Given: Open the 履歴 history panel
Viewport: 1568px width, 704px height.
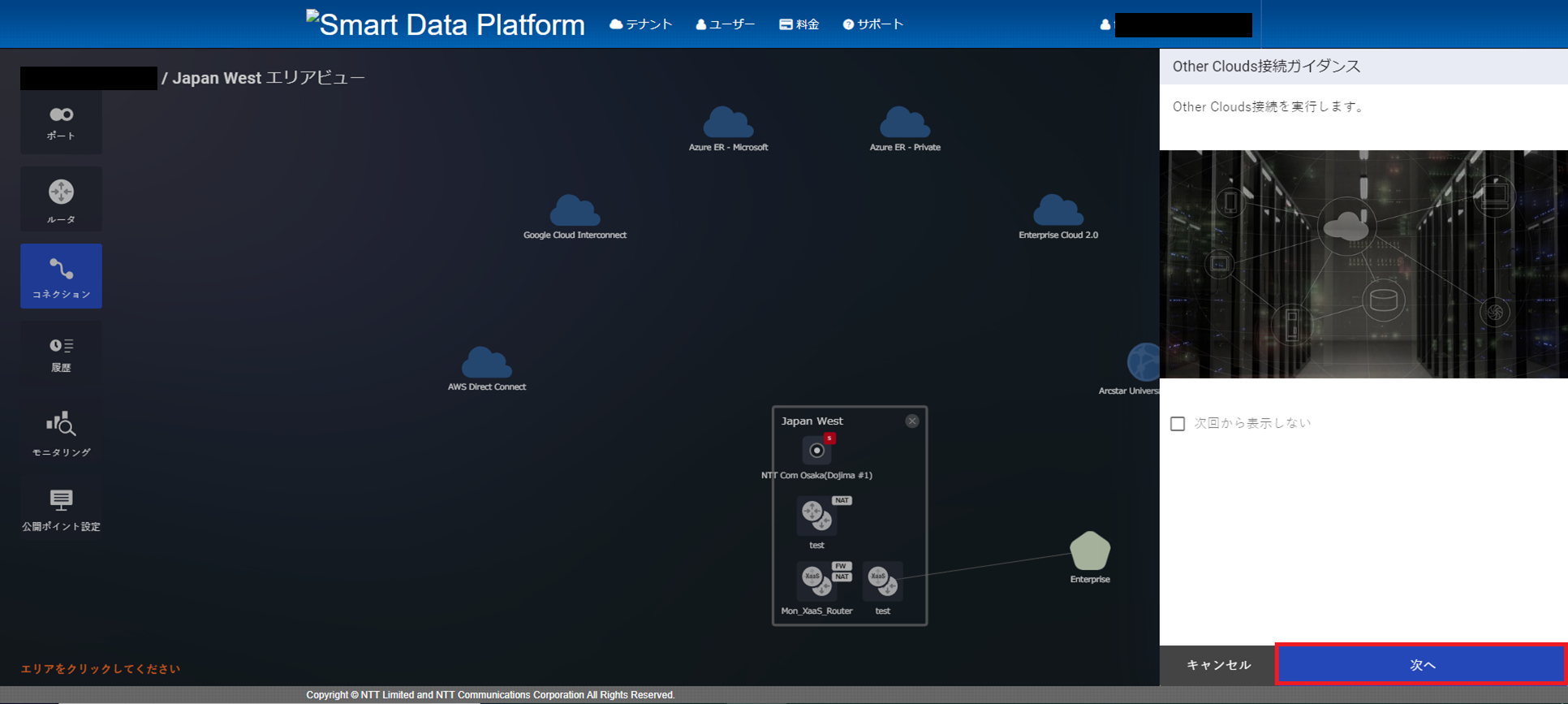Looking at the screenshot, I should coord(61,354).
